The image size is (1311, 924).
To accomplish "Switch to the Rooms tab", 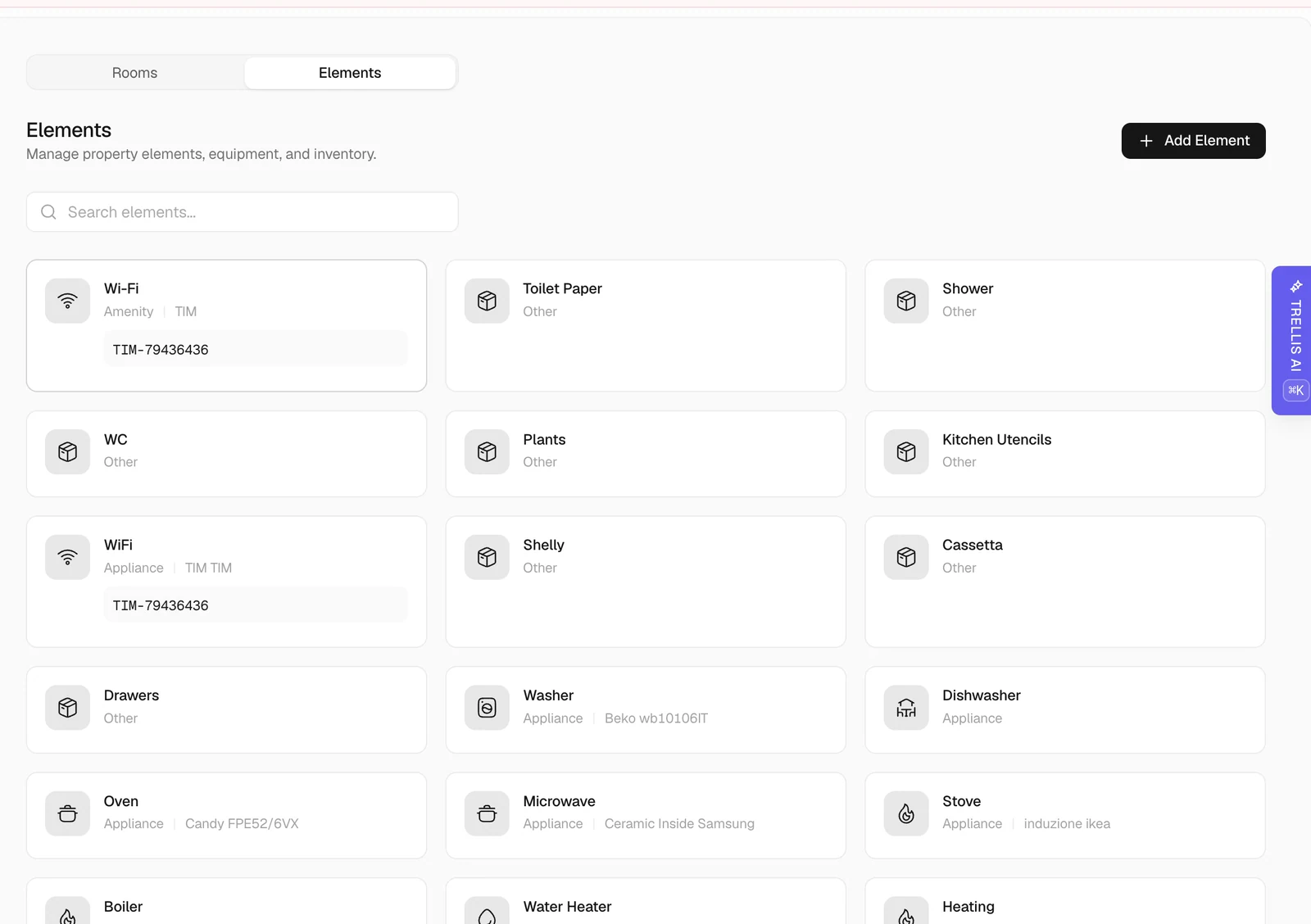I will [x=135, y=73].
